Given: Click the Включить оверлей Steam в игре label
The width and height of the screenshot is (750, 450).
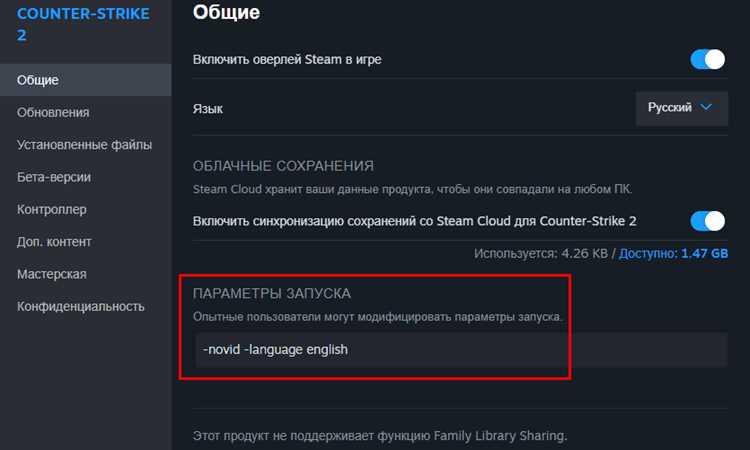Looking at the screenshot, I should coord(287,60).
